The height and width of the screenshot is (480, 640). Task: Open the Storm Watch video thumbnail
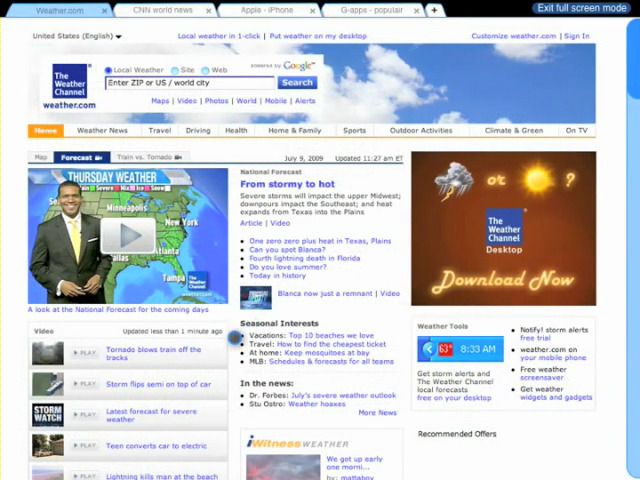coord(48,415)
